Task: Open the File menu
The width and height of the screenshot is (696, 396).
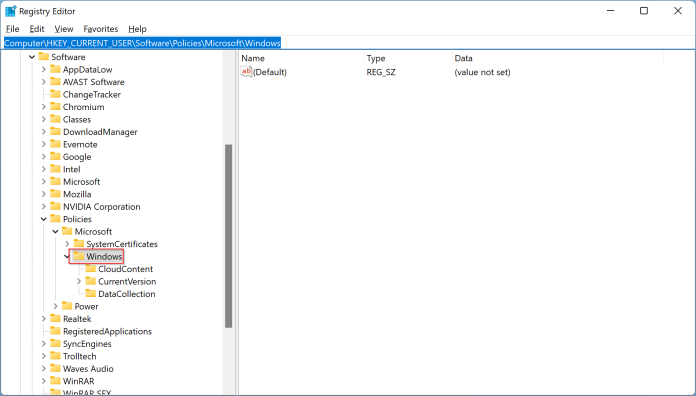Action: (x=12, y=29)
